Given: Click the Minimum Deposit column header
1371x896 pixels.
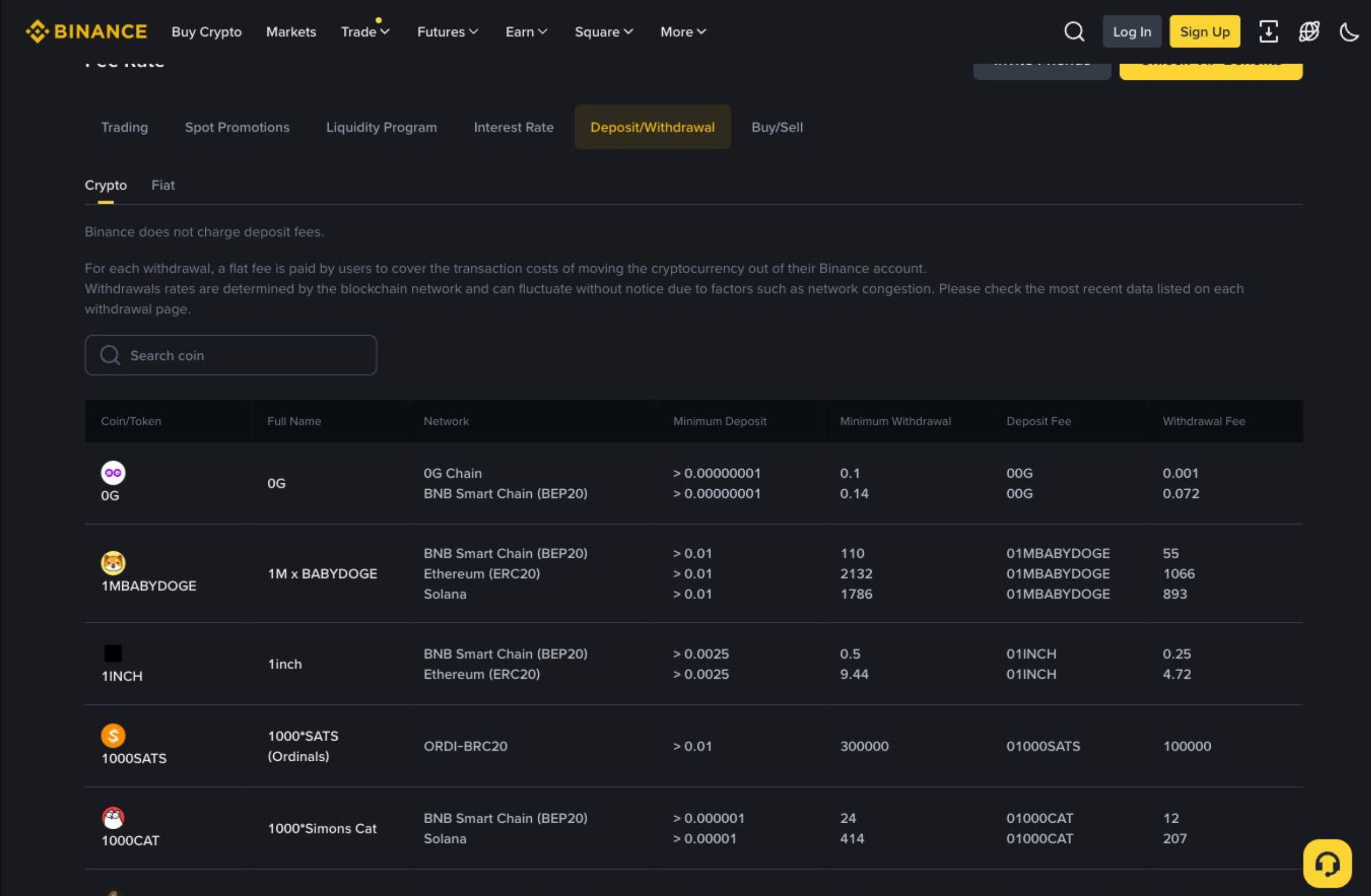Looking at the screenshot, I should [x=720, y=421].
